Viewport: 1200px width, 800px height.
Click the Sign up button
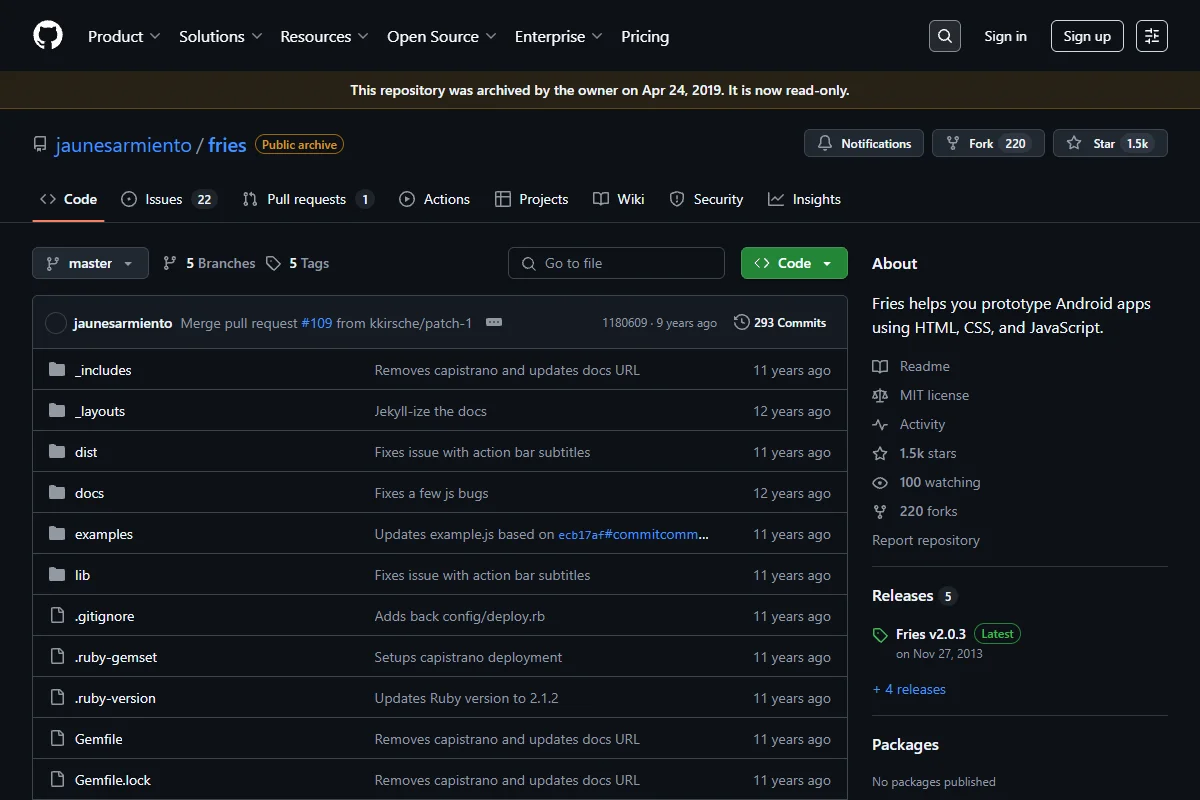(1087, 36)
